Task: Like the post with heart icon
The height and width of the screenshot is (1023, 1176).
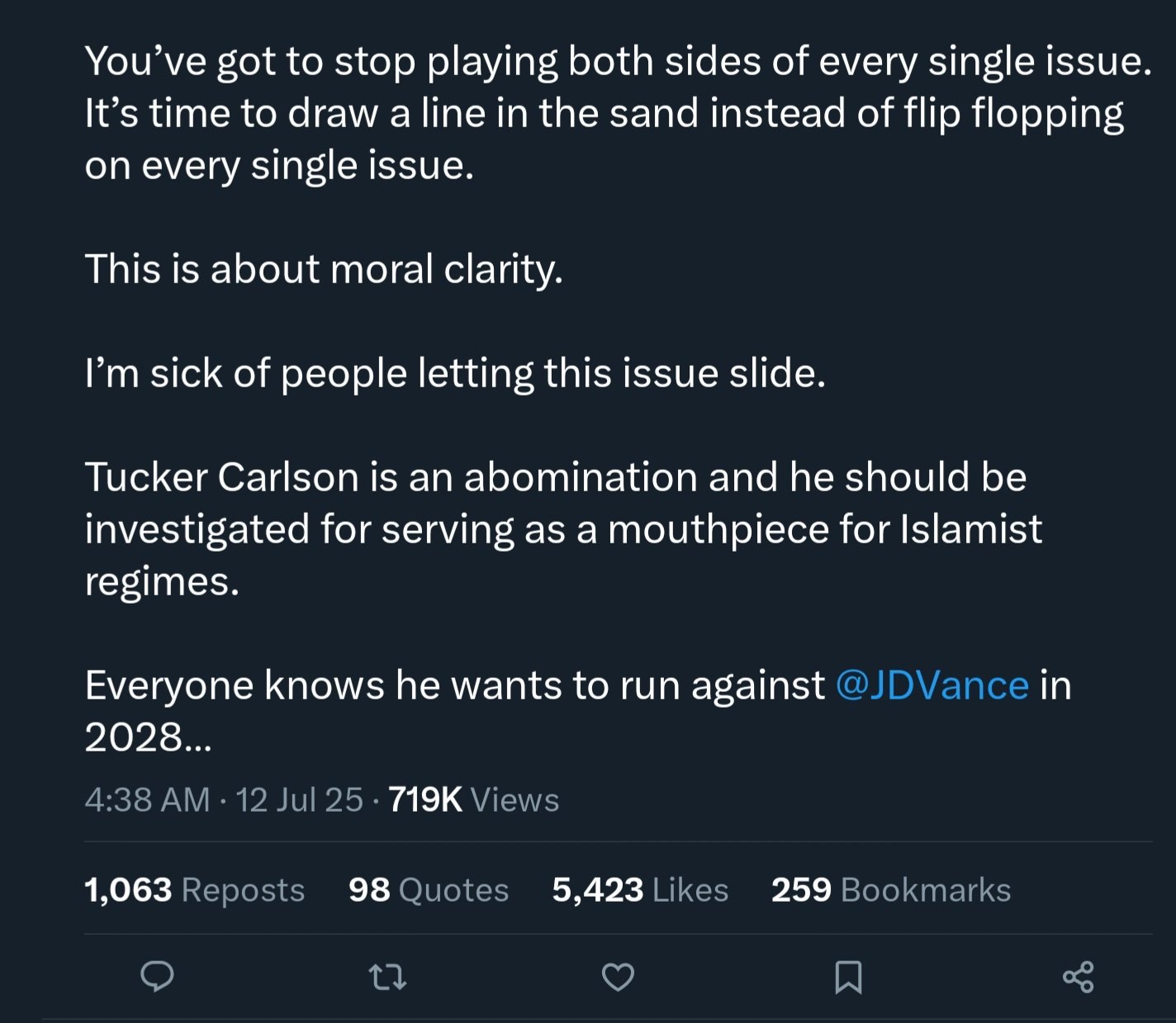Action: pos(618,978)
